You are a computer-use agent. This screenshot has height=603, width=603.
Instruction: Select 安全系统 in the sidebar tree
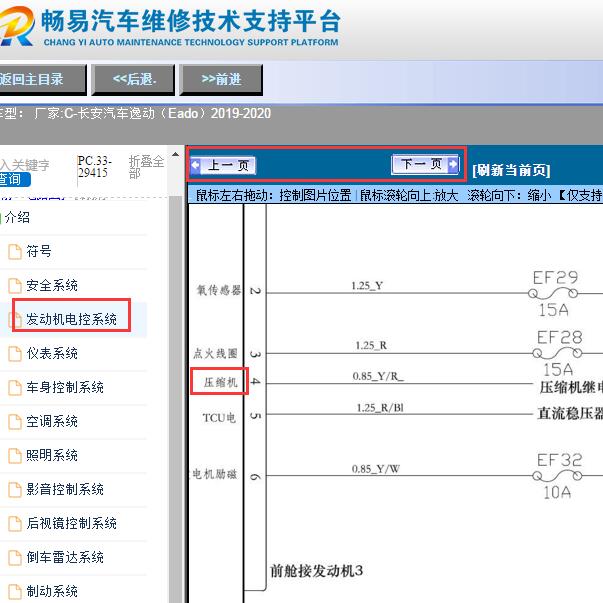(52, 285)
